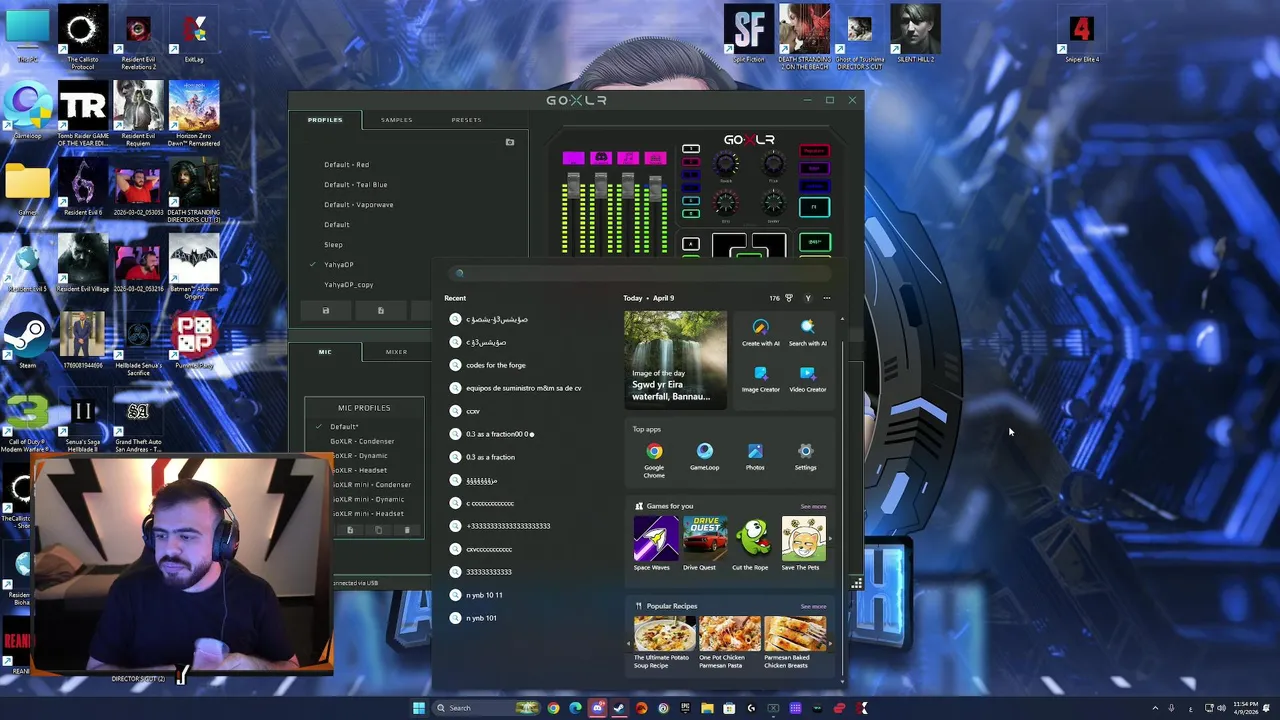Click See more for Popular Recipes
Viewport: 1280px width, 720px height.
tap(813, 607)
